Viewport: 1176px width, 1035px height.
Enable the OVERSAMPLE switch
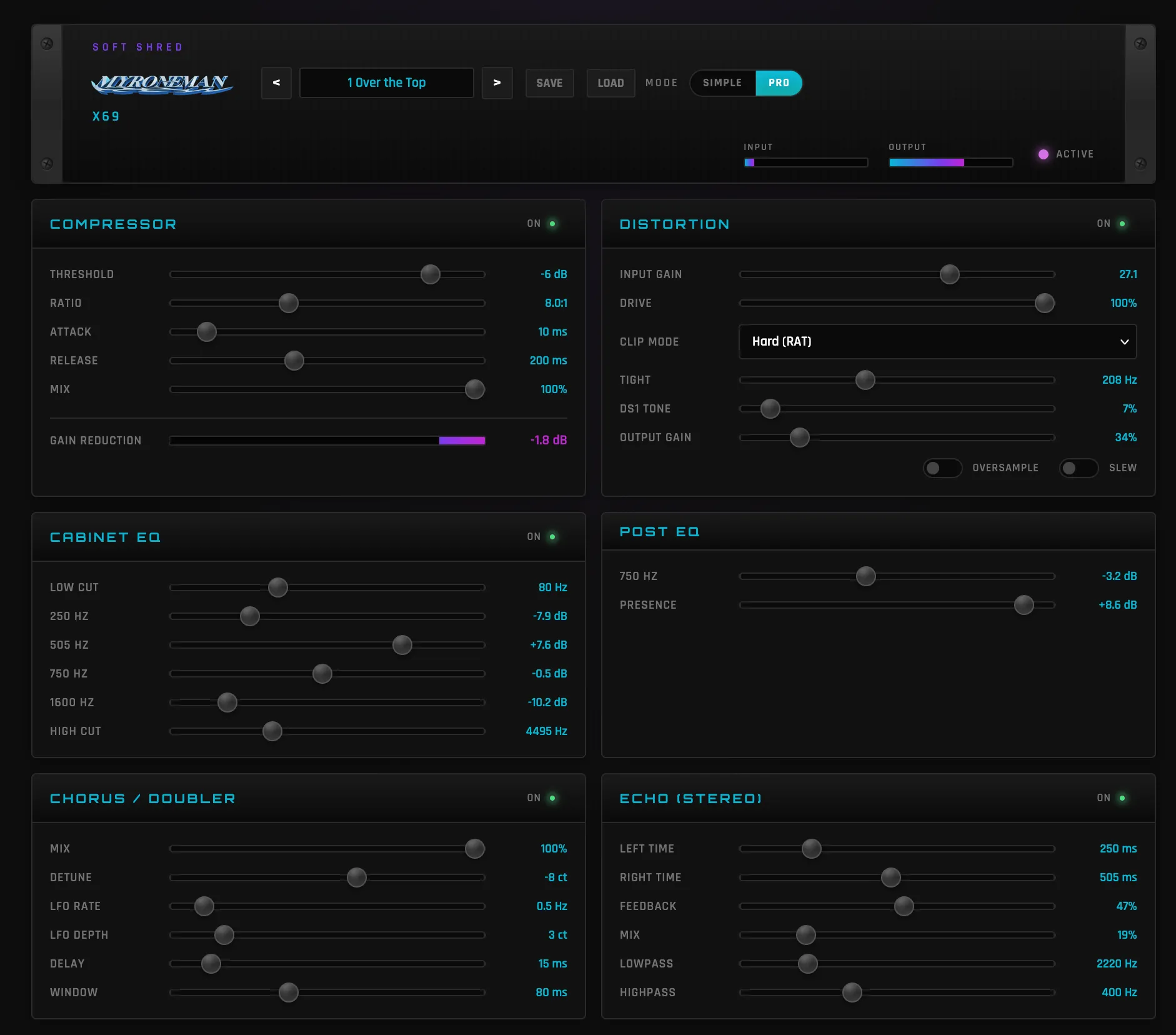[942, 467]
